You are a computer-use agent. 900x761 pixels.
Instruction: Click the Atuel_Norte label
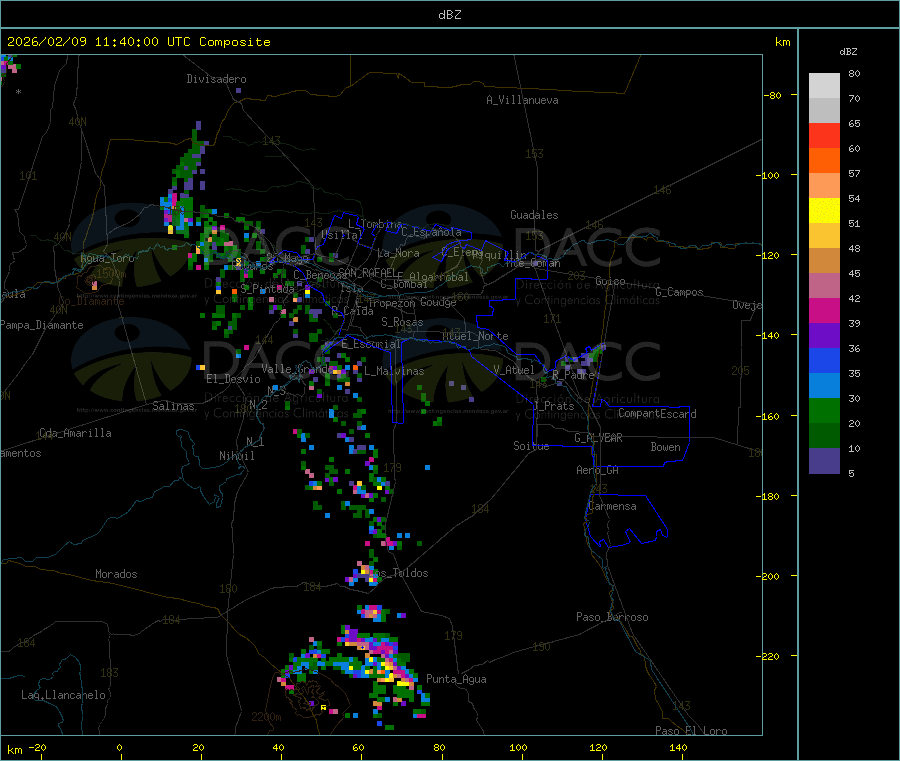[x=475, y=336]
